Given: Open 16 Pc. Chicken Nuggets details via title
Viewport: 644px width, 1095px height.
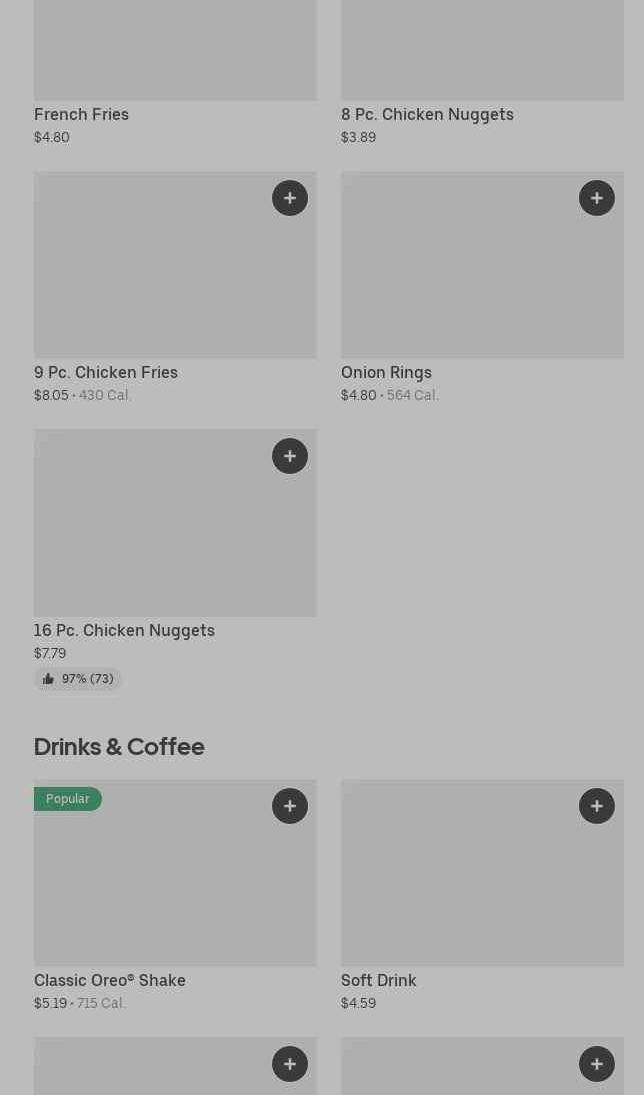Looking at the screenshot, I should 124,630.
